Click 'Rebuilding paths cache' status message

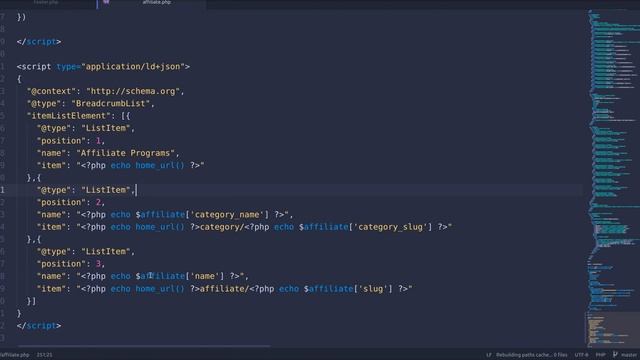pos(531,355)
